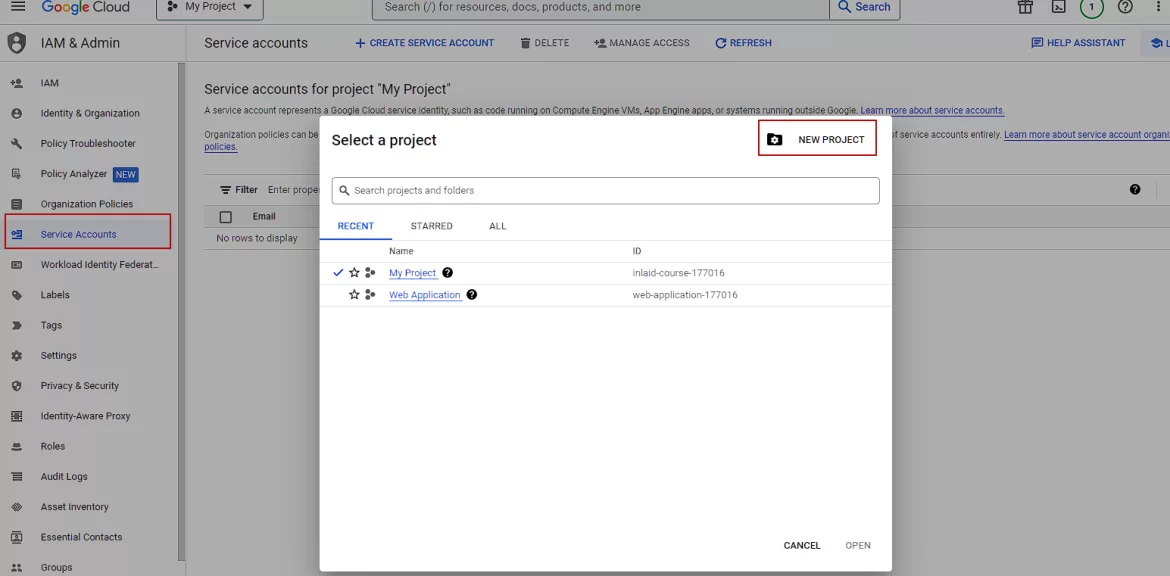Switch to the STARRED tab
Image resolution: width=1170 pixels, height=576 pixels.
(x=431, y=226)
